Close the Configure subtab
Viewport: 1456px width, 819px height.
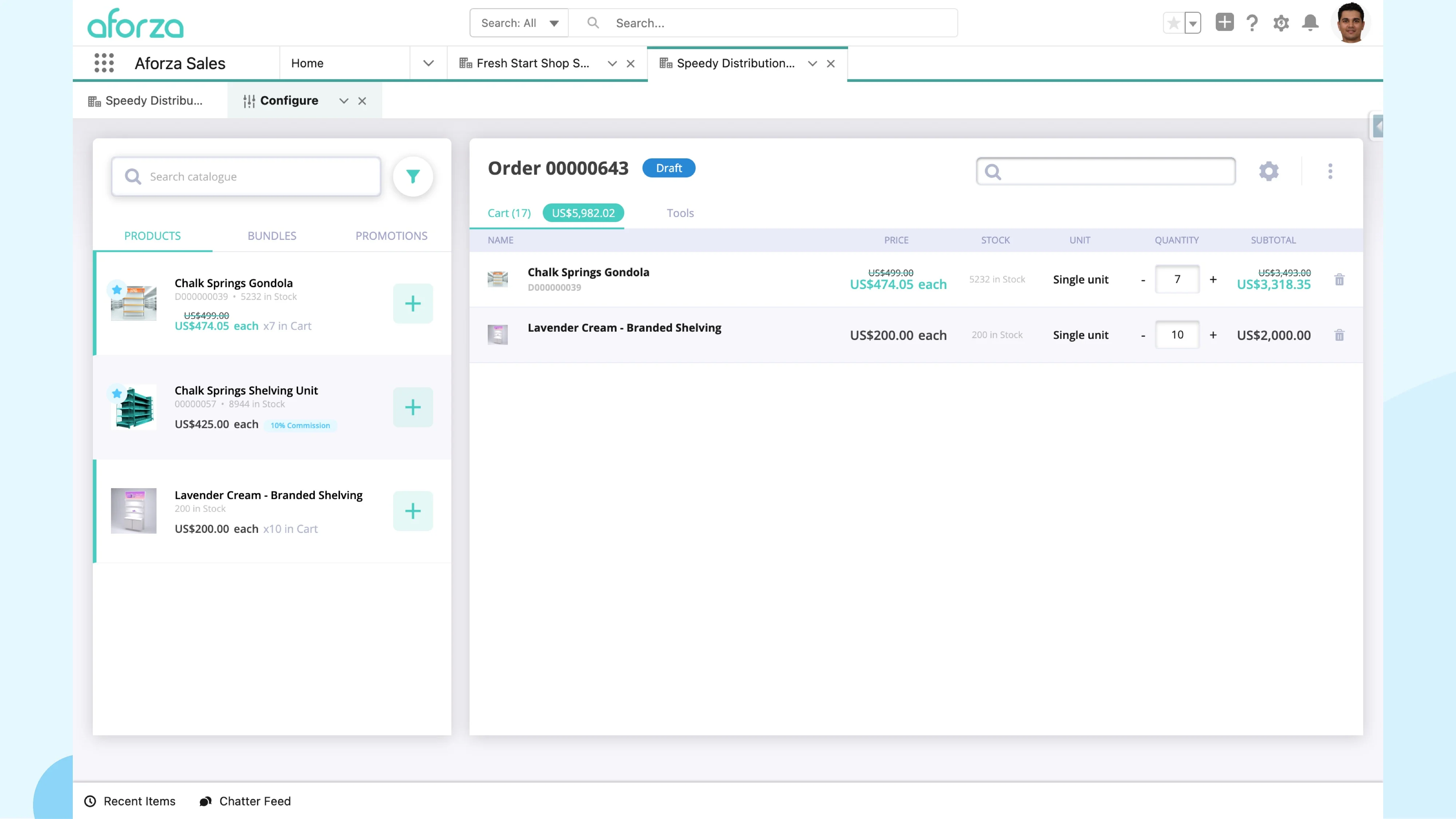tap(362, 100)
